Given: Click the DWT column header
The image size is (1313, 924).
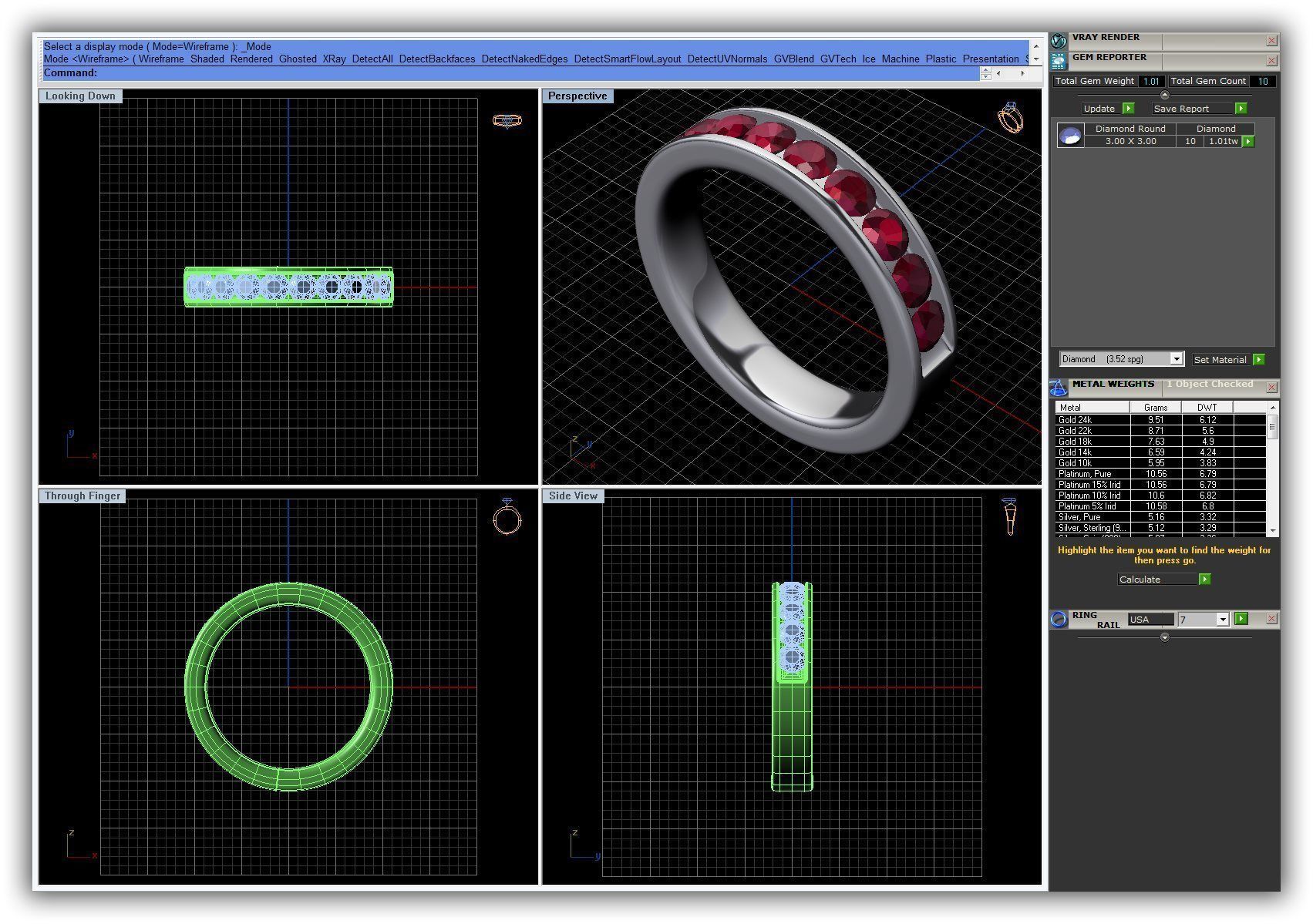Looking at the screenshot, I should (1207, 408).
